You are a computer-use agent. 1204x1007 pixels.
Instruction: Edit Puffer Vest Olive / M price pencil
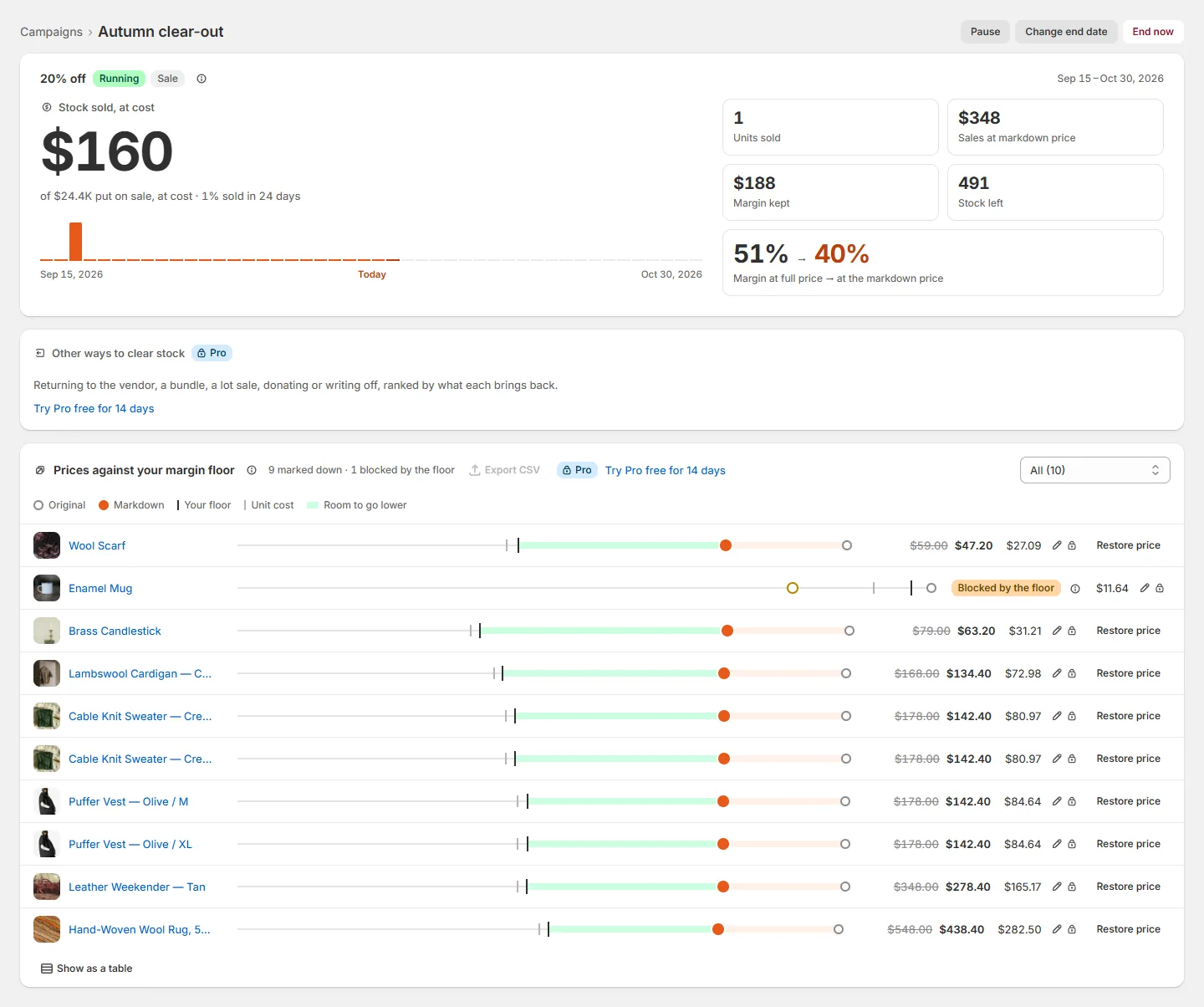coord(1057,801)
